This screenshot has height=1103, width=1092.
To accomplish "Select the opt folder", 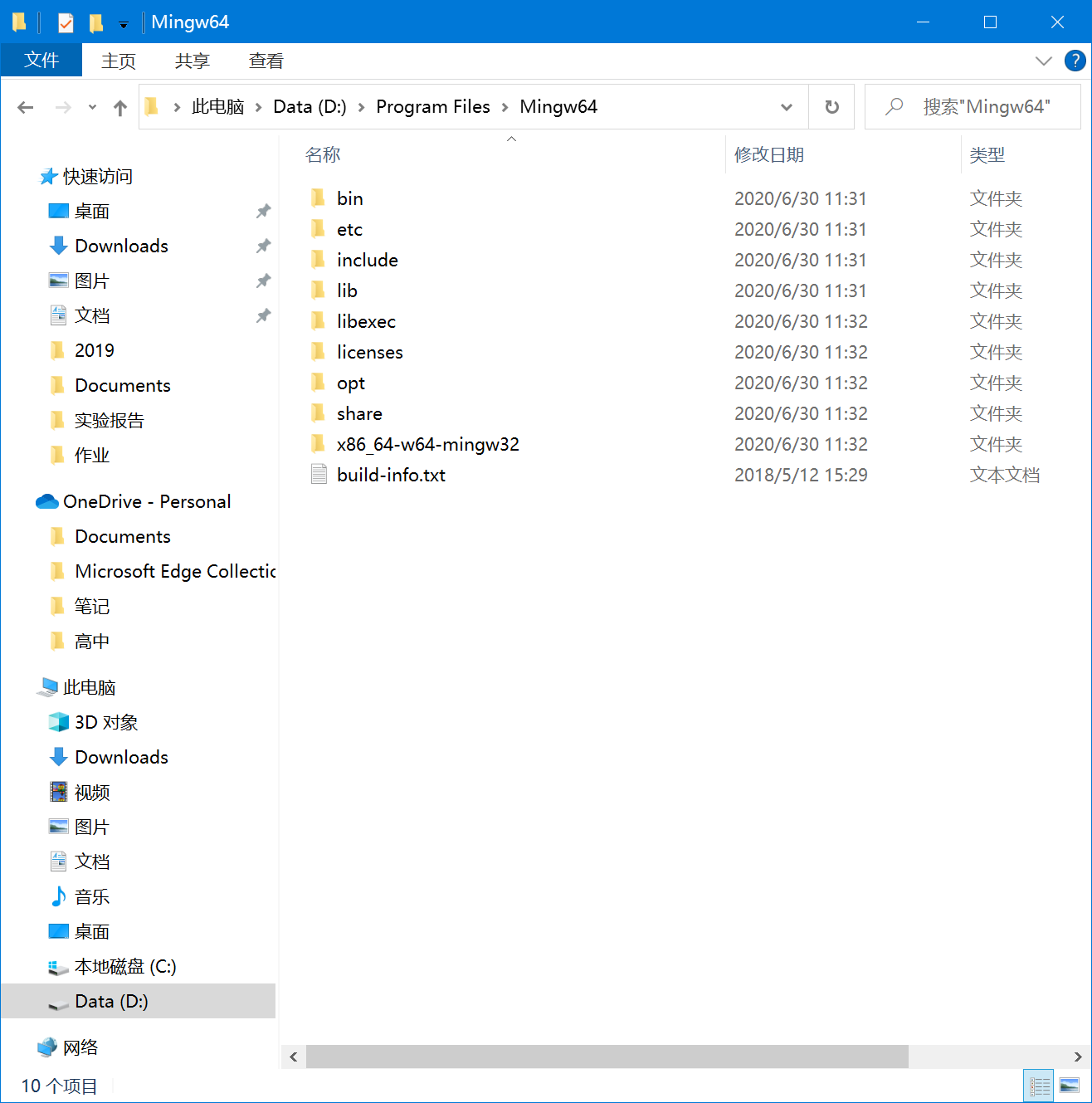I will coord(350,383).
